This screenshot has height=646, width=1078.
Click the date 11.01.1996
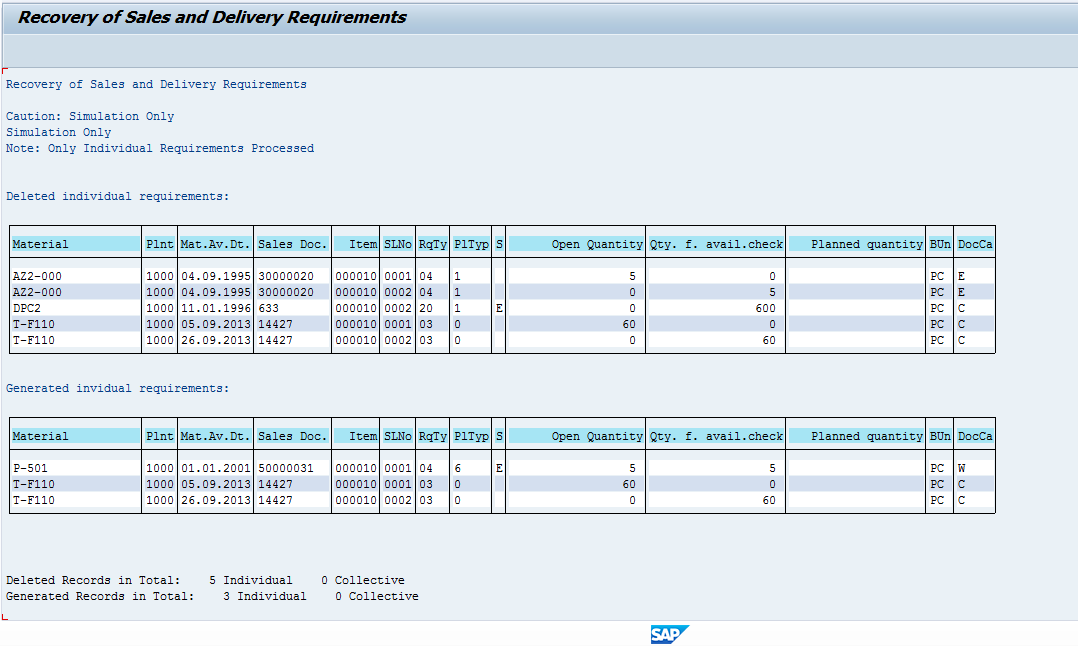coord(215,308)
